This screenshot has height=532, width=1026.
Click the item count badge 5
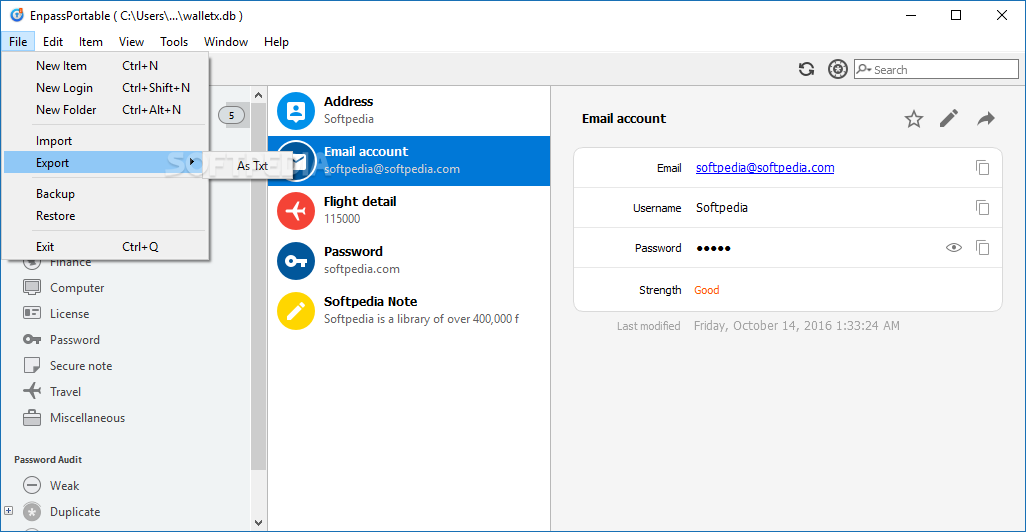click(x=231, y=115)
